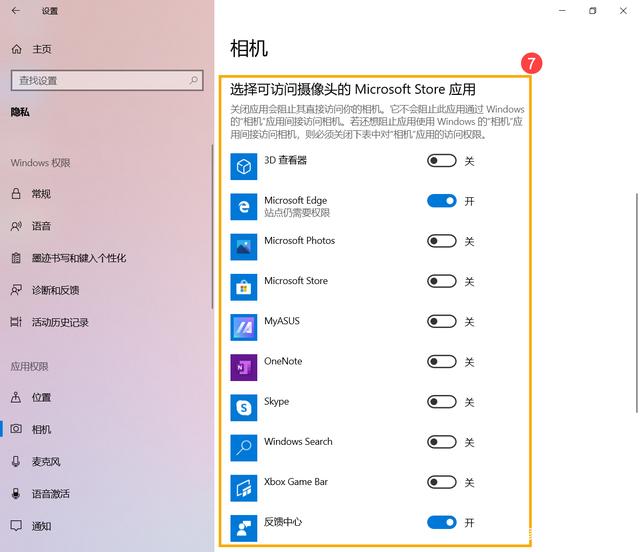Click the Windows 权限 section header

[x=40, y=162]
